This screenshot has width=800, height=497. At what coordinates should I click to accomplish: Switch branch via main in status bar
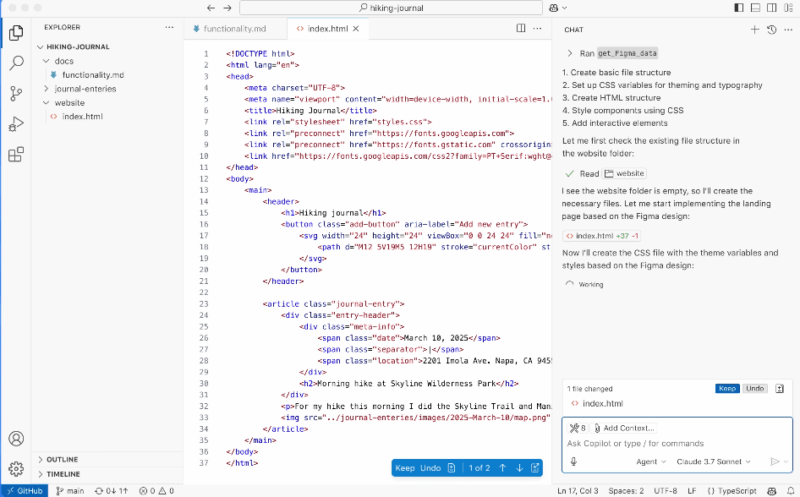(x=70, y=491)
